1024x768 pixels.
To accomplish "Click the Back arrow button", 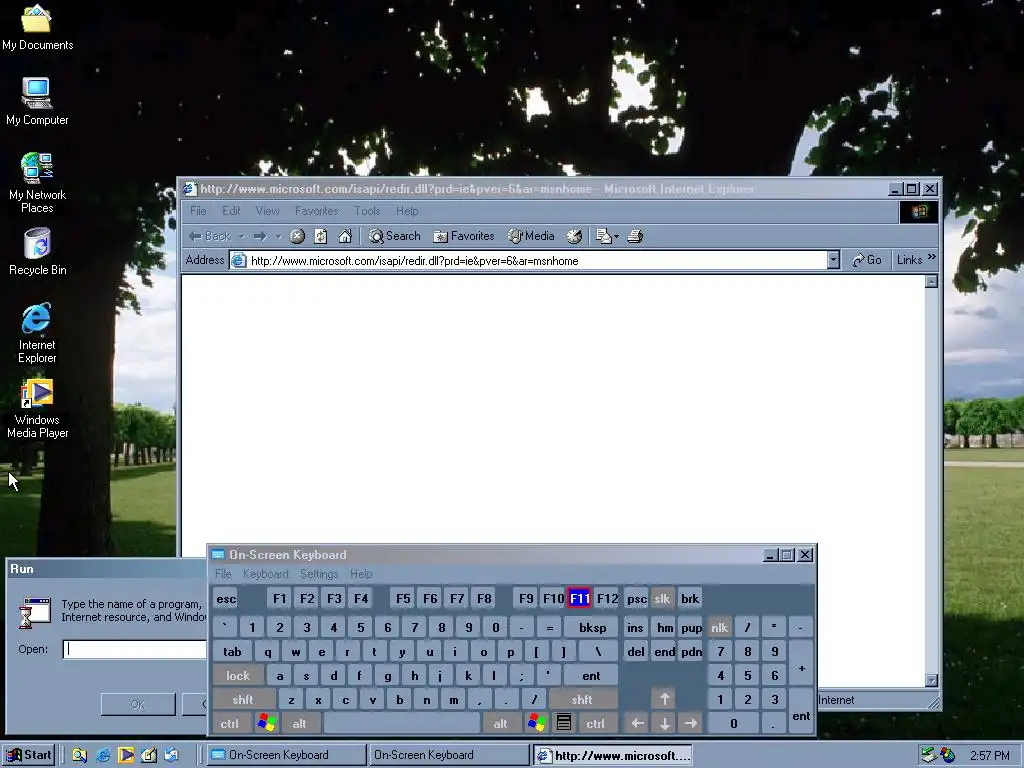I will [209, 236].
